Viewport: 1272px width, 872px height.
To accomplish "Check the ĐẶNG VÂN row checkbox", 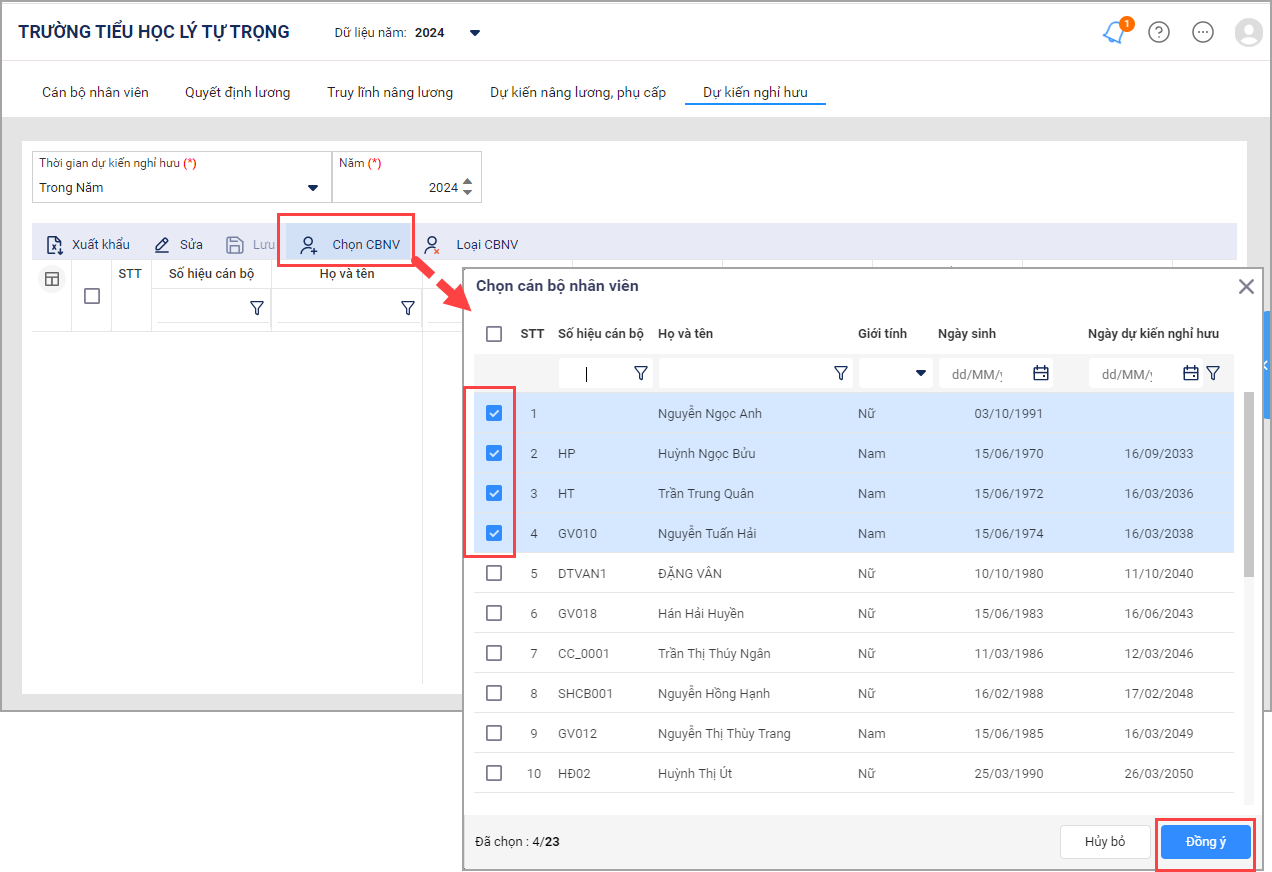I will point(494,573).
